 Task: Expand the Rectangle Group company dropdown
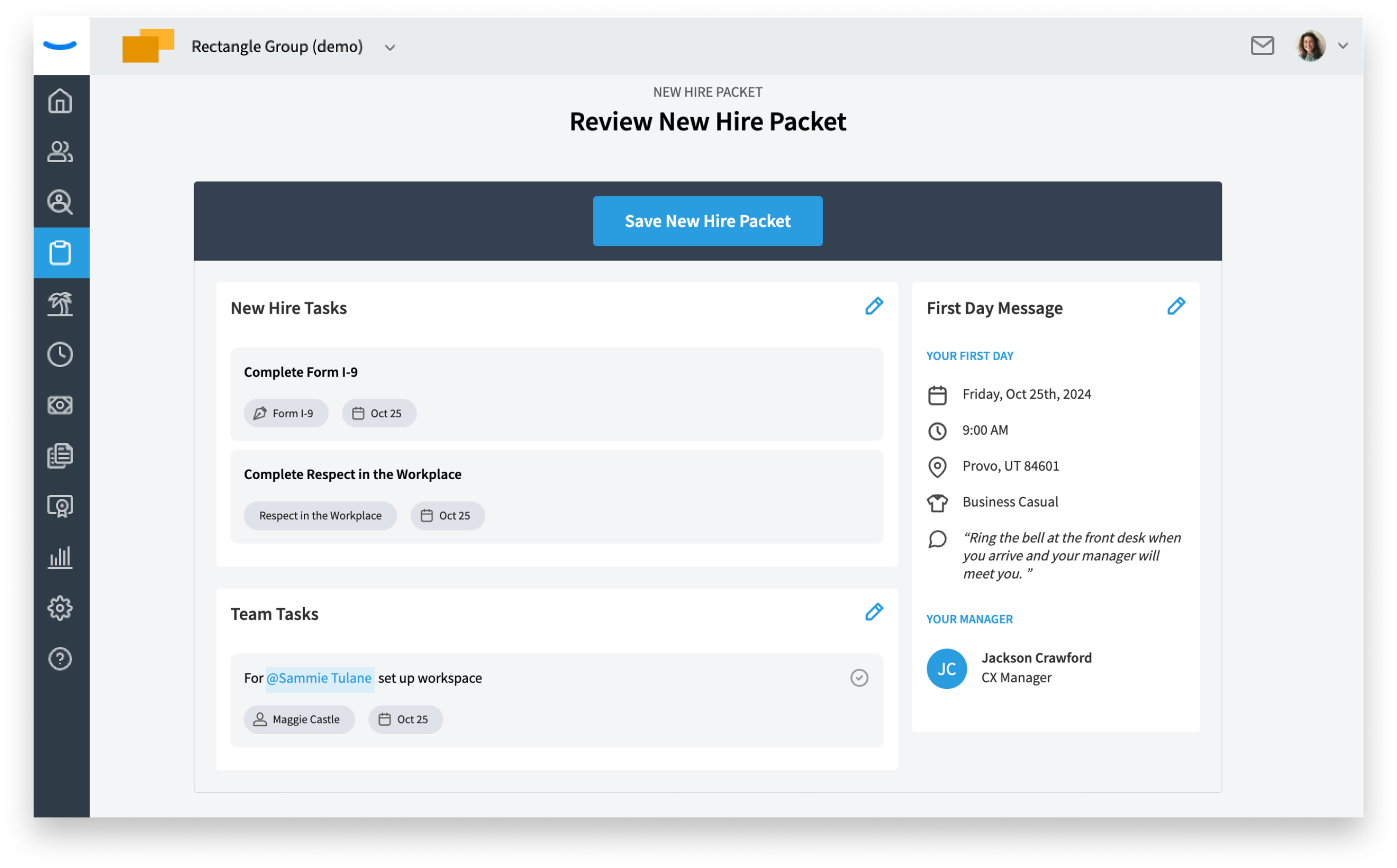pos(390,47)
